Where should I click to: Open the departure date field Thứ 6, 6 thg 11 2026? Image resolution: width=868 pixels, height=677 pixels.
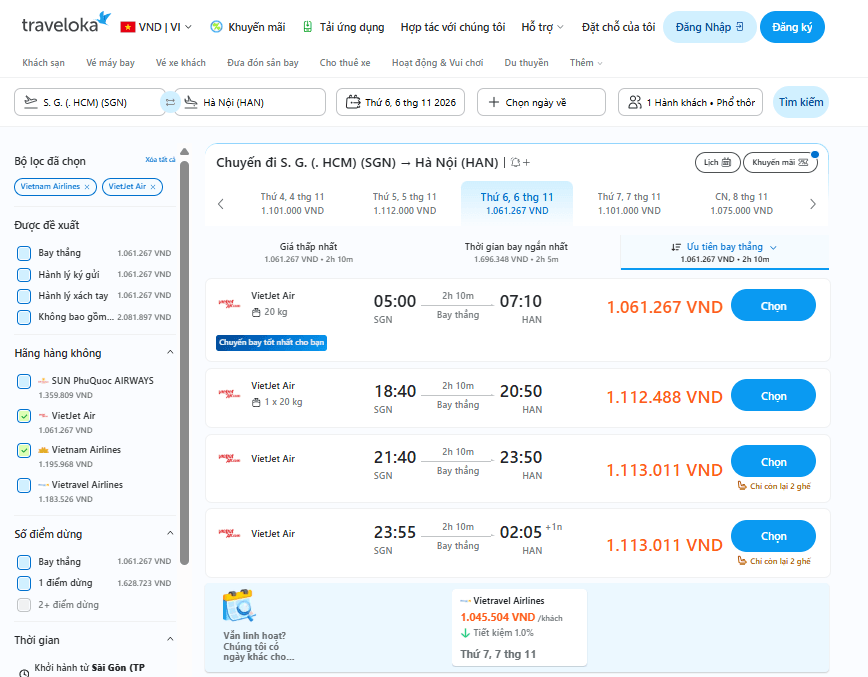tap(400, 102)
